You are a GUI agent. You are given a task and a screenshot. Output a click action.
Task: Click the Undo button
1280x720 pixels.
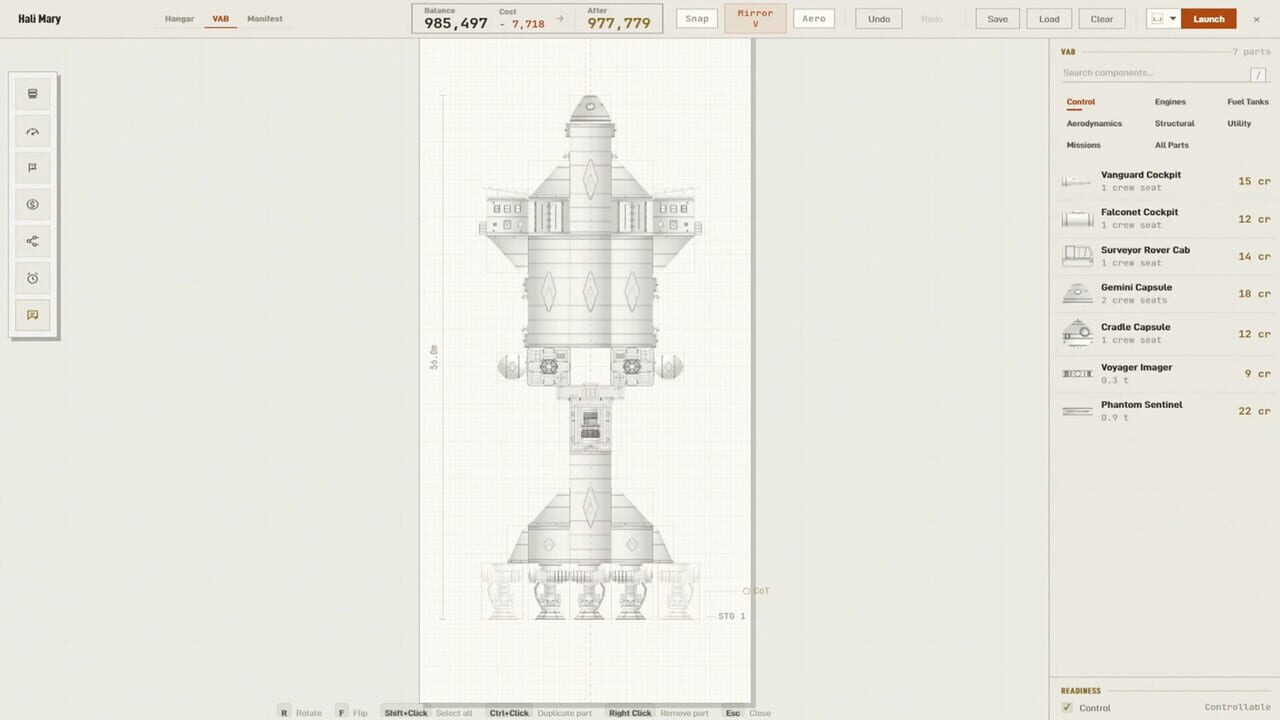pyautogui.click(x=879, y=19)
